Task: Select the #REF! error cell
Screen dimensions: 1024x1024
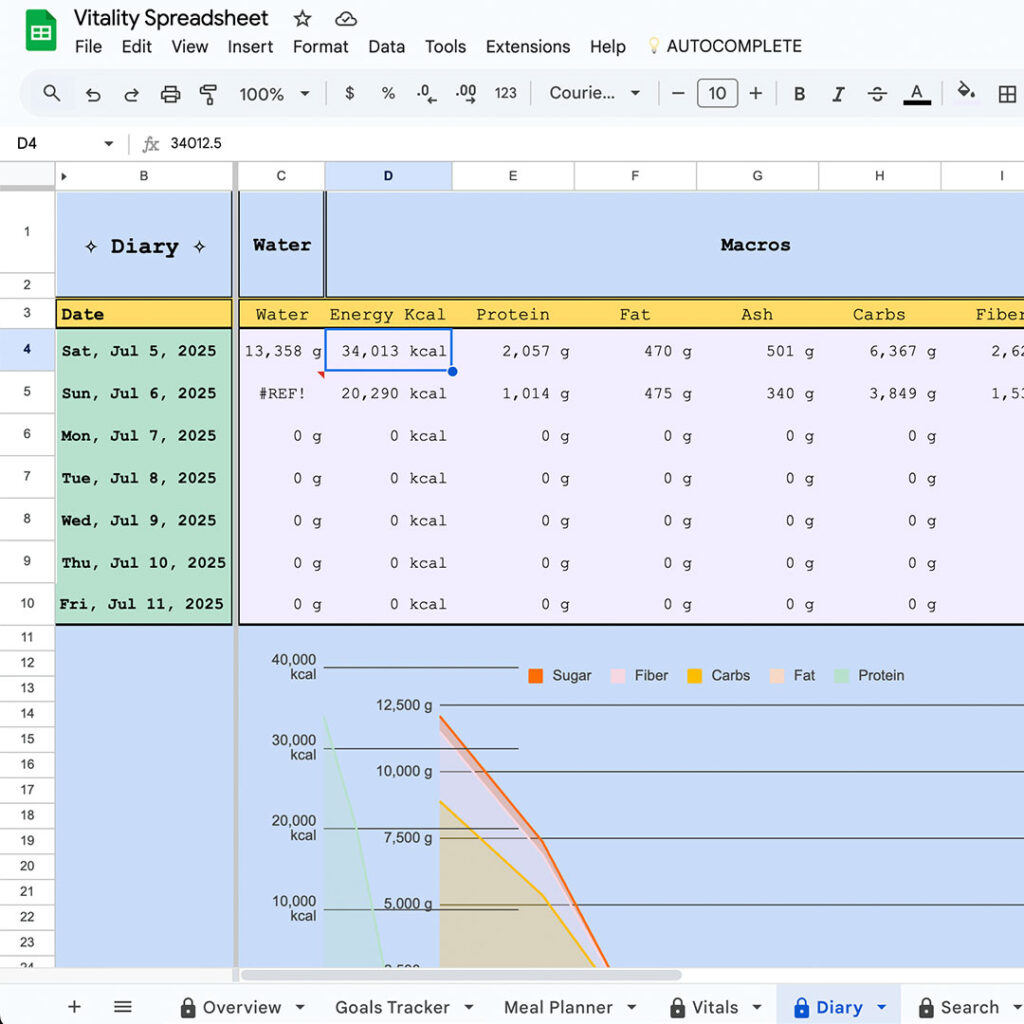Action: (281, 393)
